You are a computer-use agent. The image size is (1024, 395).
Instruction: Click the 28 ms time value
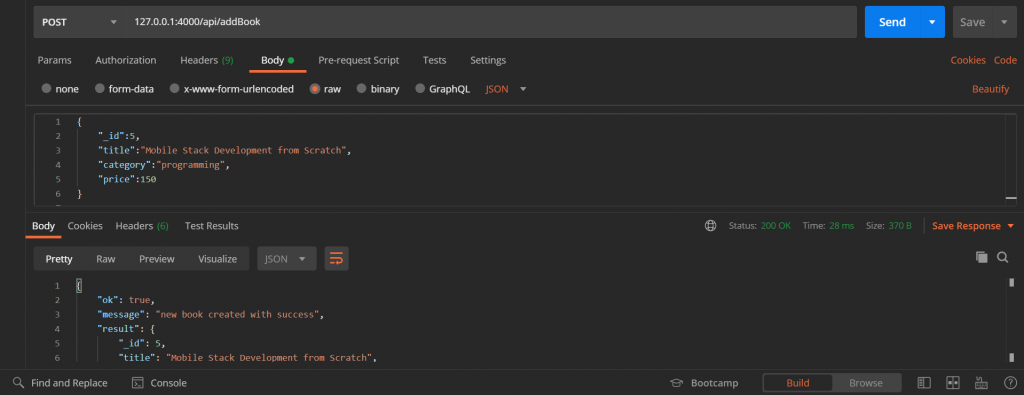842,226
